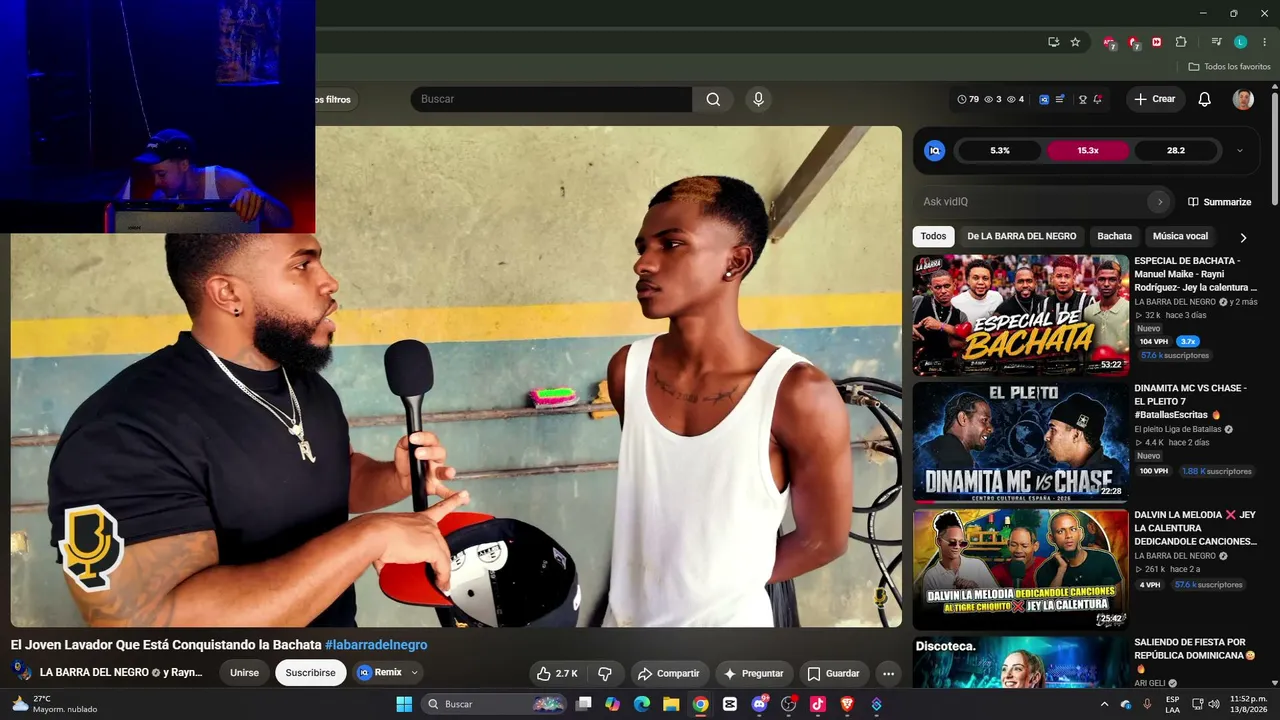
Task: Select the Todos filter chip
Action: (933, 236)
